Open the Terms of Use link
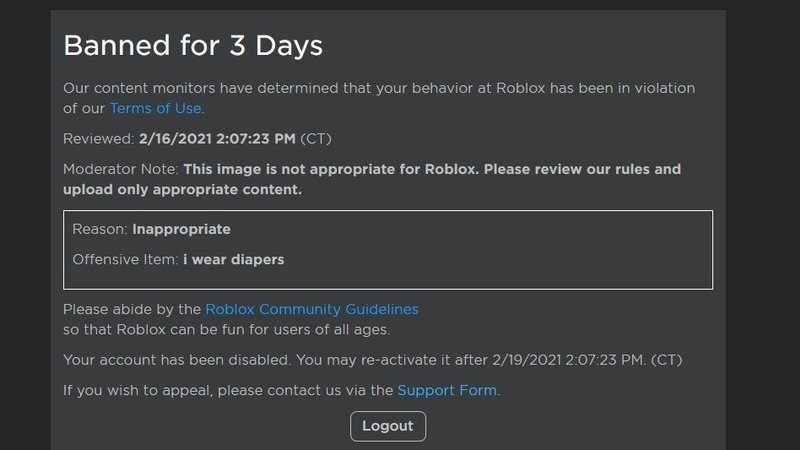This screenshot has width=800, height=450. pyautogui.click(x=156, y=108)
